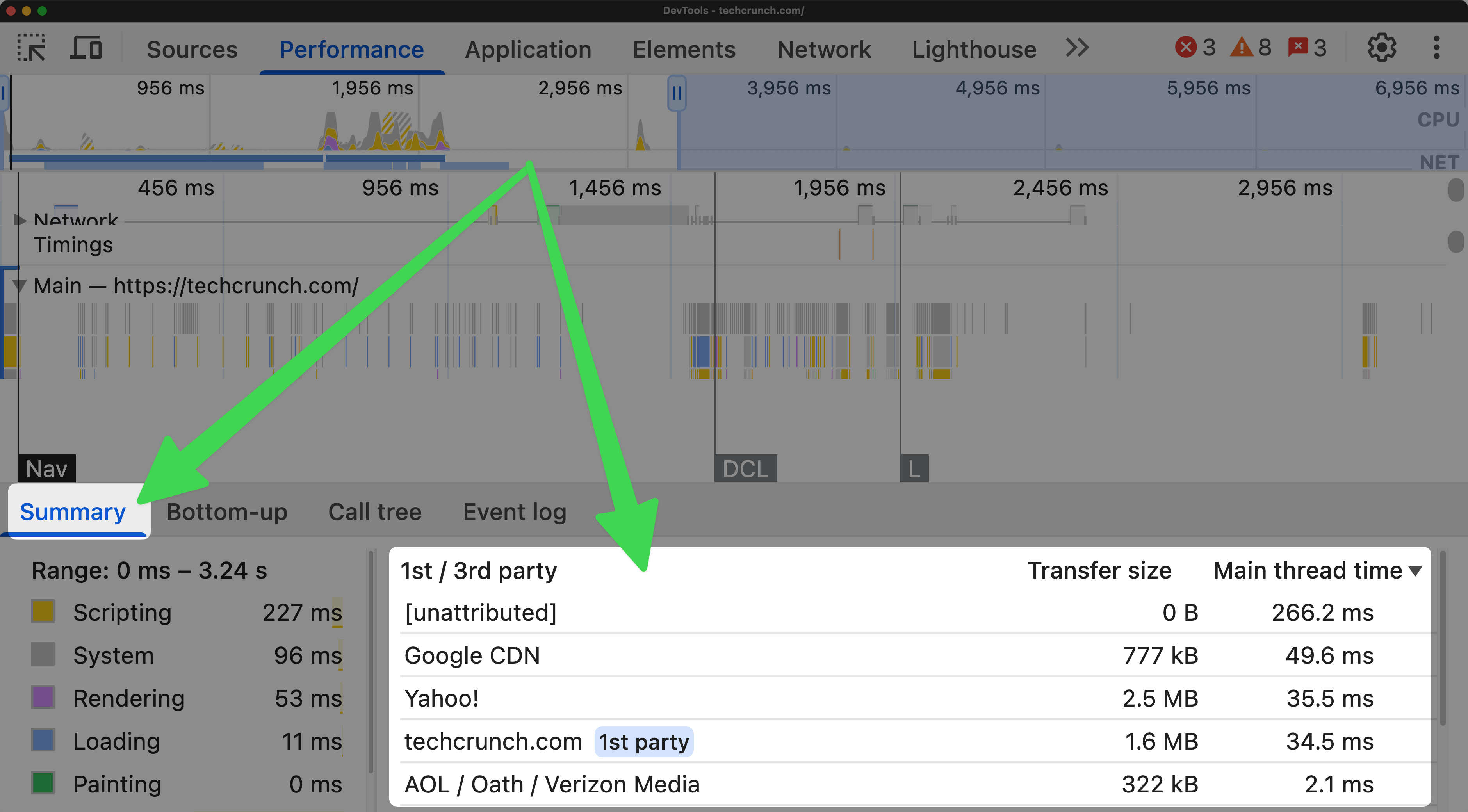The width and height of the screenshot is (1468, 812).
Task: Open the Application tab
Action: point(528,50)
